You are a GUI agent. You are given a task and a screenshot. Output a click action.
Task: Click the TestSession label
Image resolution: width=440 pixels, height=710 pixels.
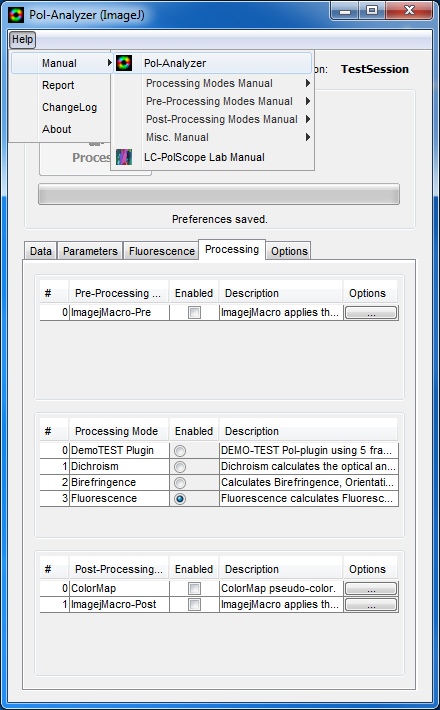[375, 69]
